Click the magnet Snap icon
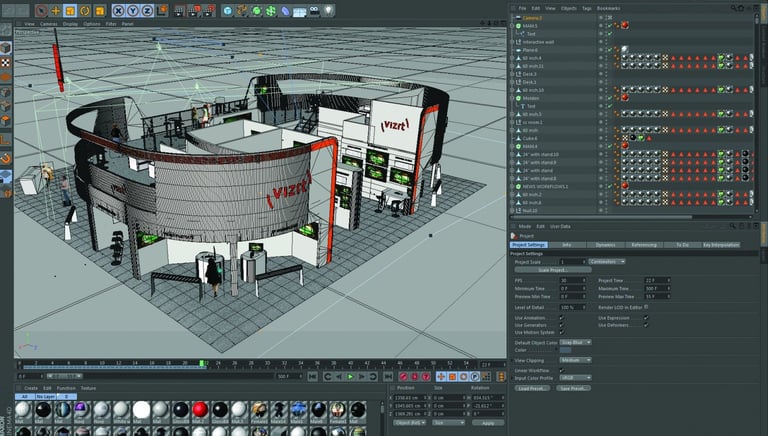768x436 pixels. coord(6,158)
